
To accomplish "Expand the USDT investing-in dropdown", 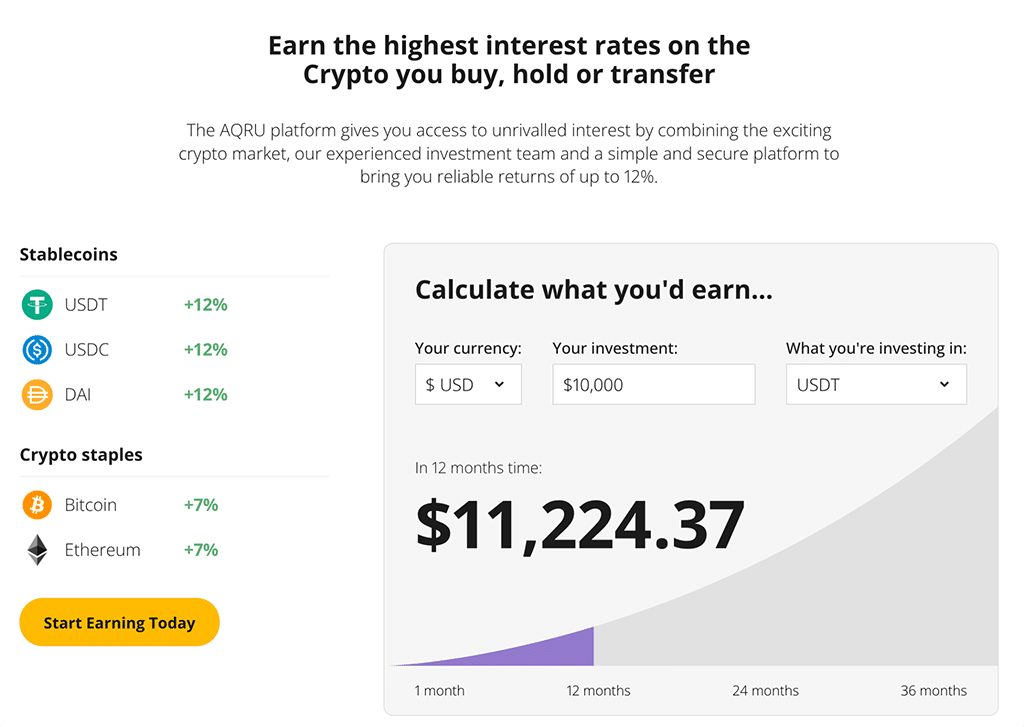I will coord(876,385).
